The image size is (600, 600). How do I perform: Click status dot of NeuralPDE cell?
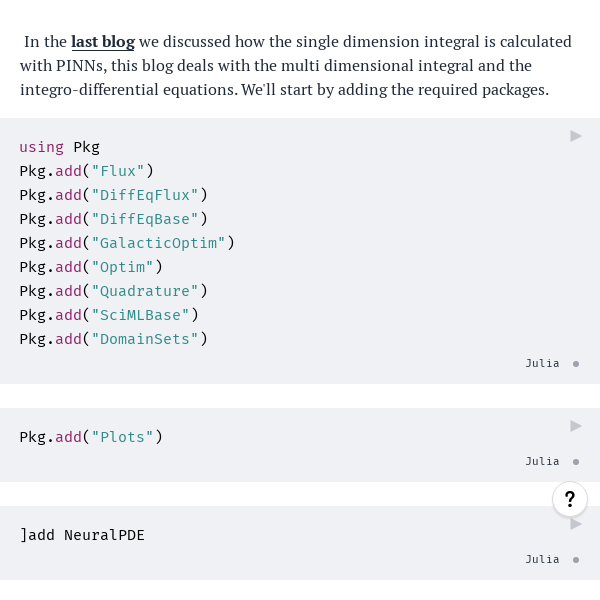pyautogui.click(x=576, y=560)
